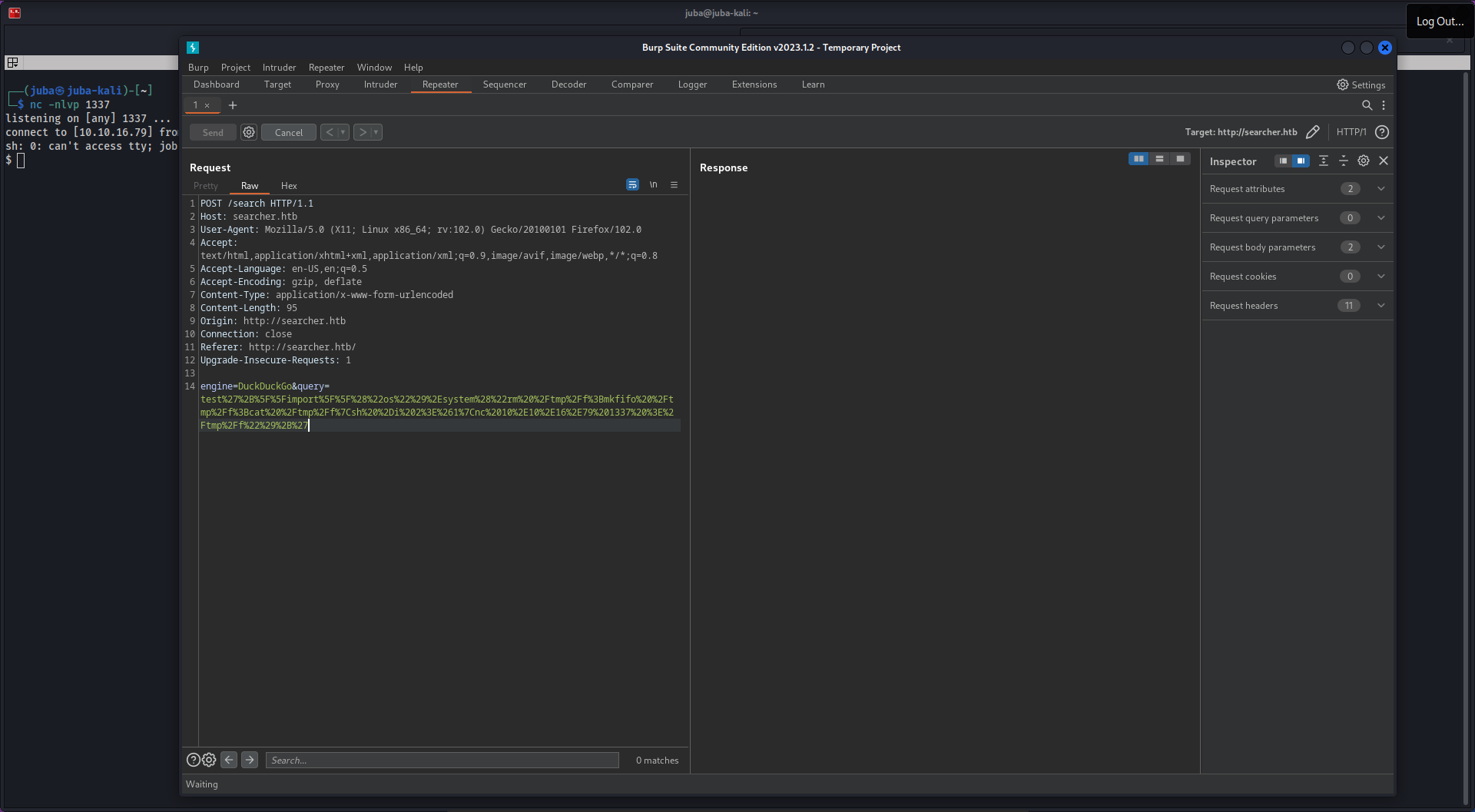The image size is (1475, 812).
Task: Open Repeater help question-mark icon
Action: 1382,132
